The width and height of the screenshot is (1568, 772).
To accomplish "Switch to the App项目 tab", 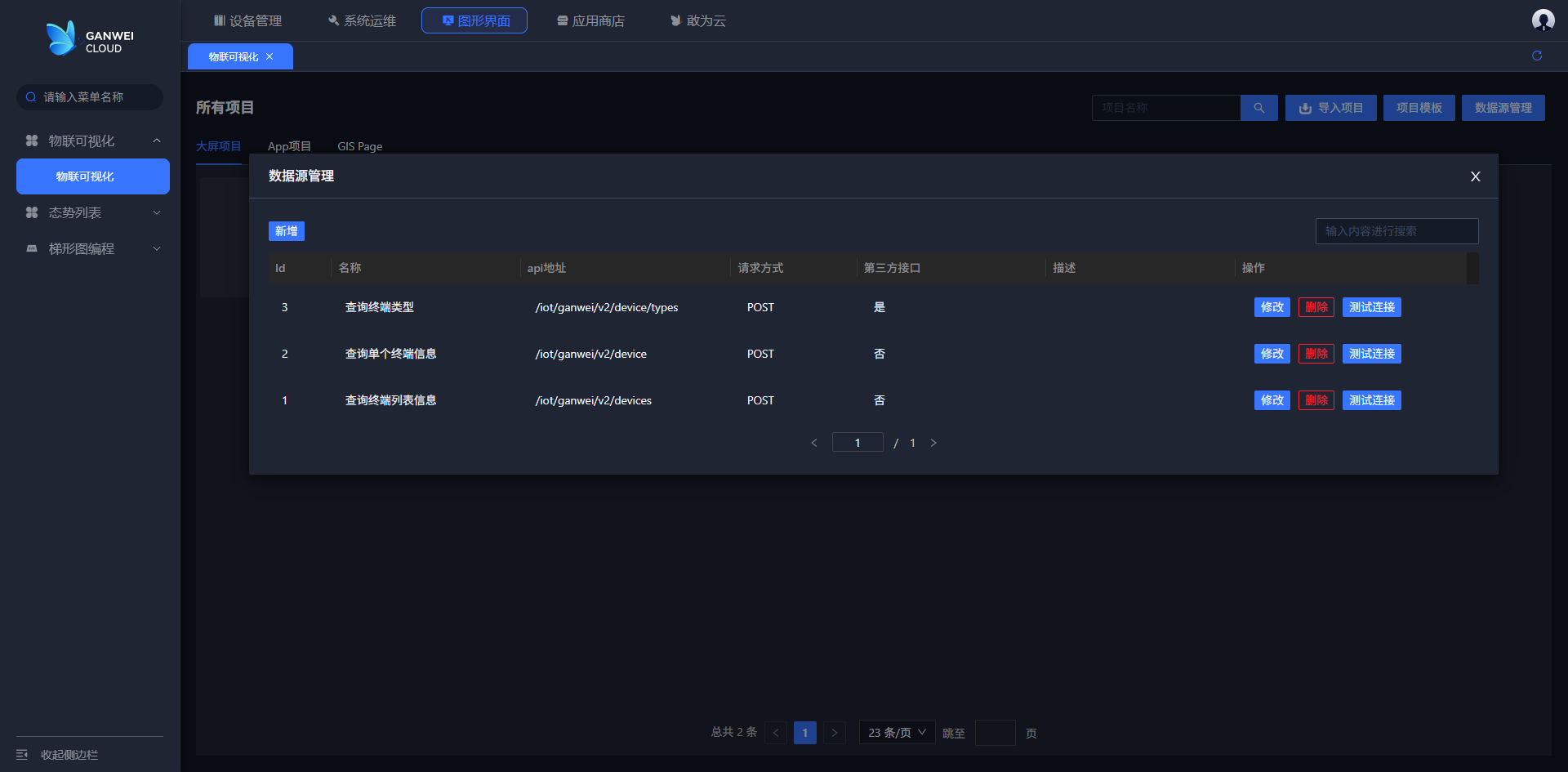I will tap(289, 146).
